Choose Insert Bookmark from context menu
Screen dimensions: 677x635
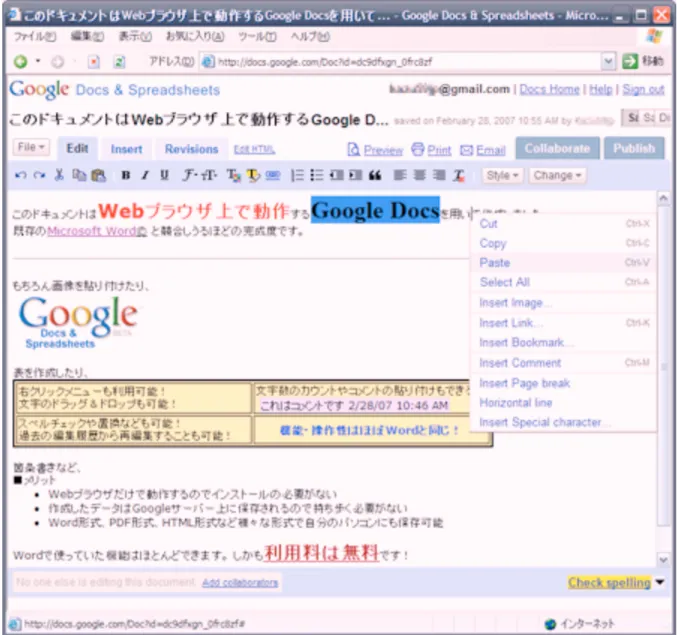tap(563, 342)
